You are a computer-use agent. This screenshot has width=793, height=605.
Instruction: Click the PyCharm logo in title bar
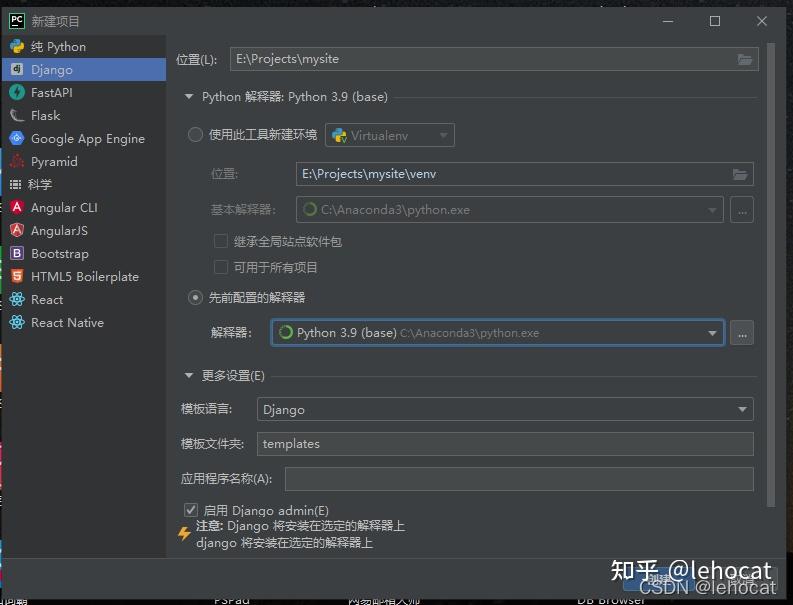tap(17, 21)
